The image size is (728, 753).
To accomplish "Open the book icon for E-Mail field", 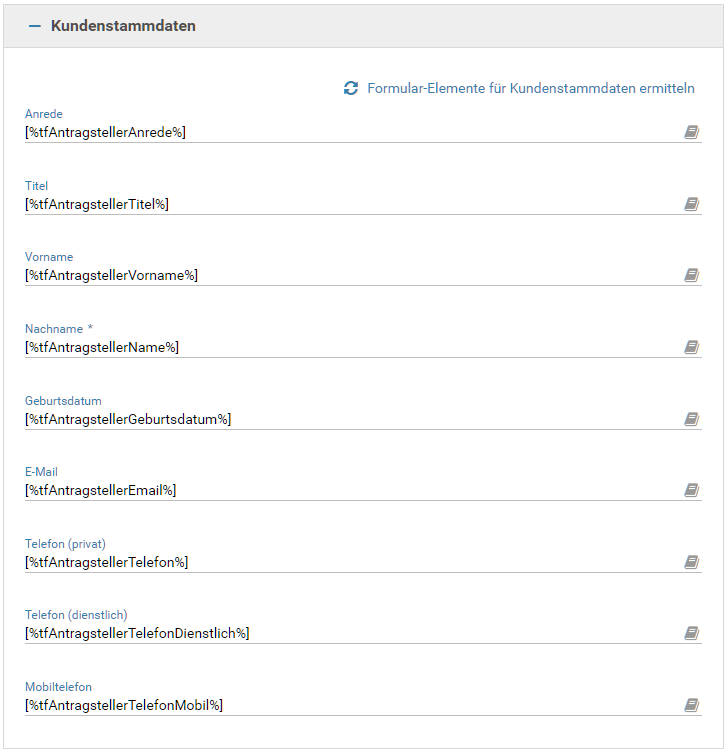I will 691,490.
